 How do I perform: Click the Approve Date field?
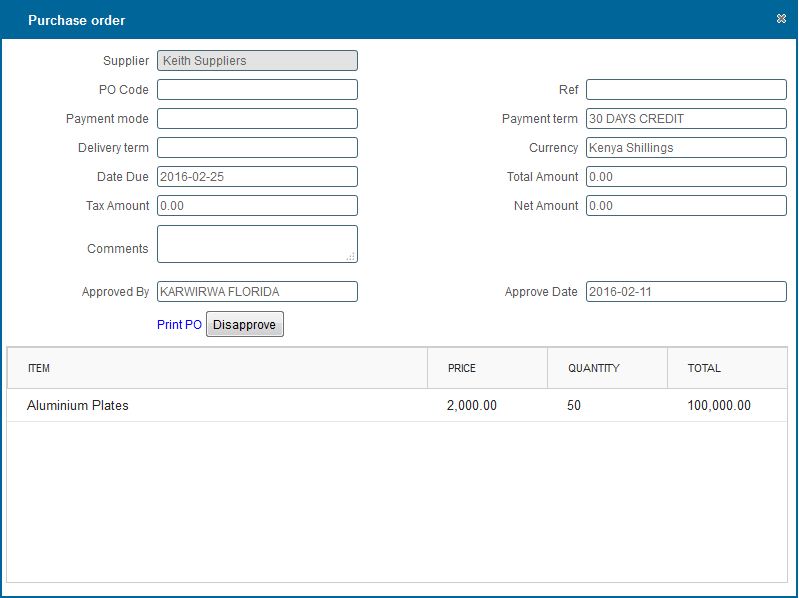click(686, 292)
